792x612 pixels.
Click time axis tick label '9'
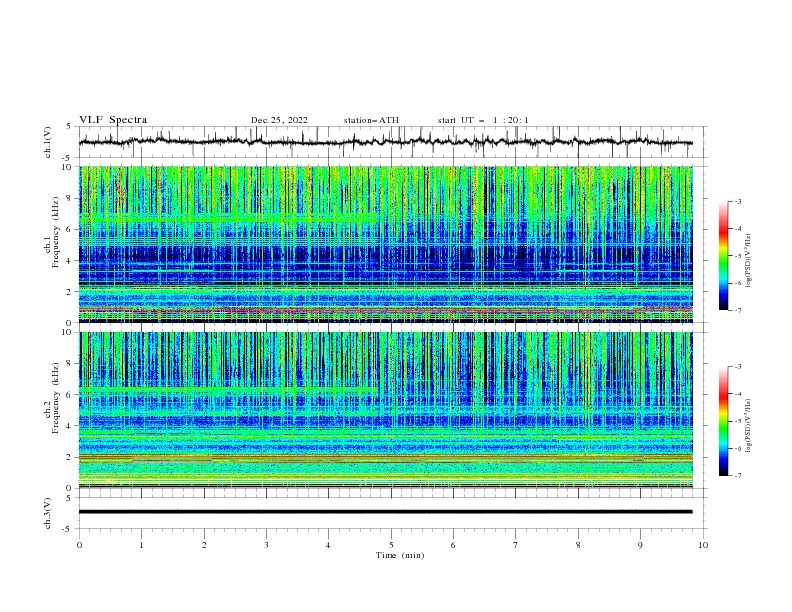tap(640, 545)
